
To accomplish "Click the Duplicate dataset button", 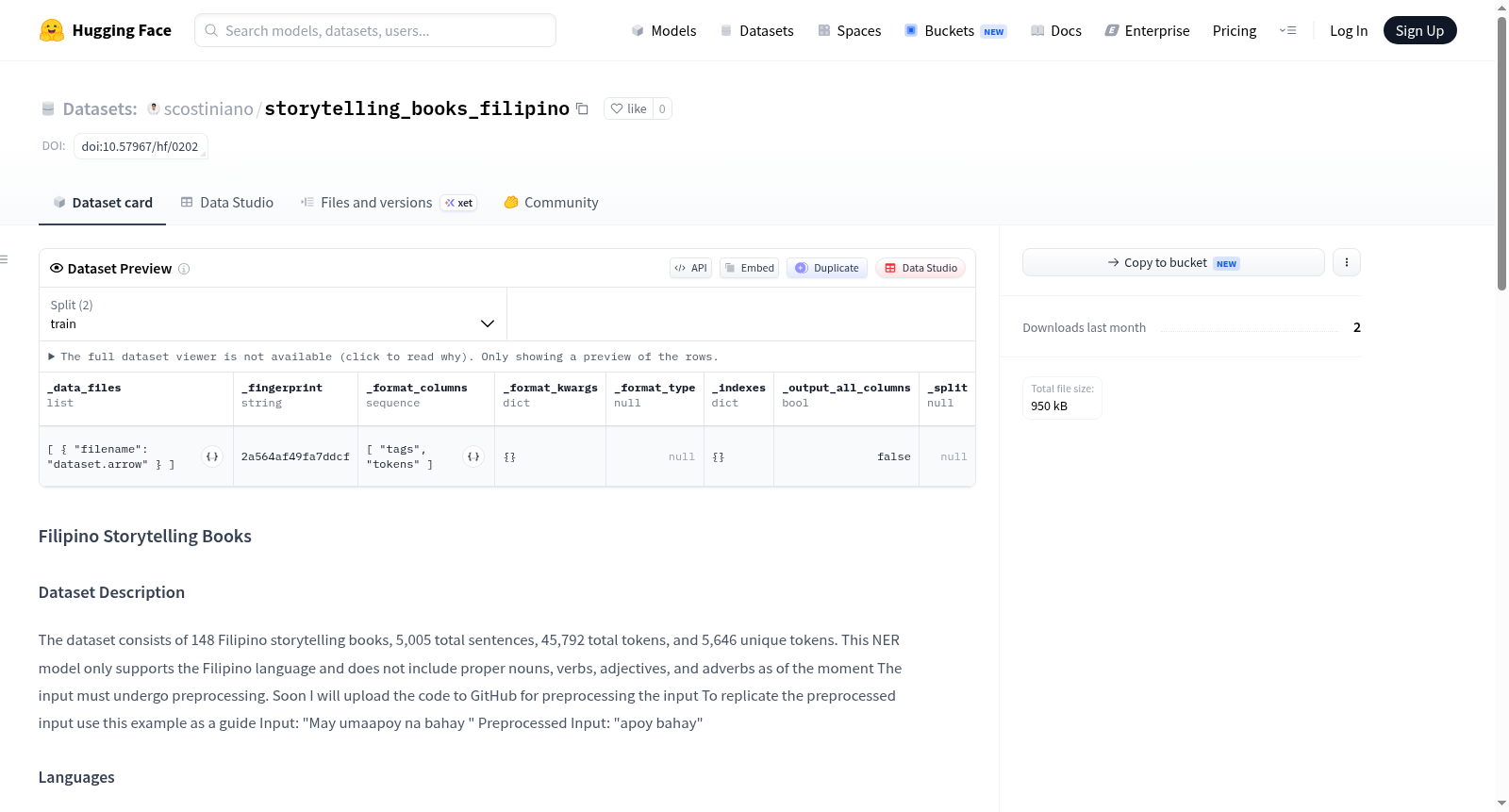I will [827, 268].
